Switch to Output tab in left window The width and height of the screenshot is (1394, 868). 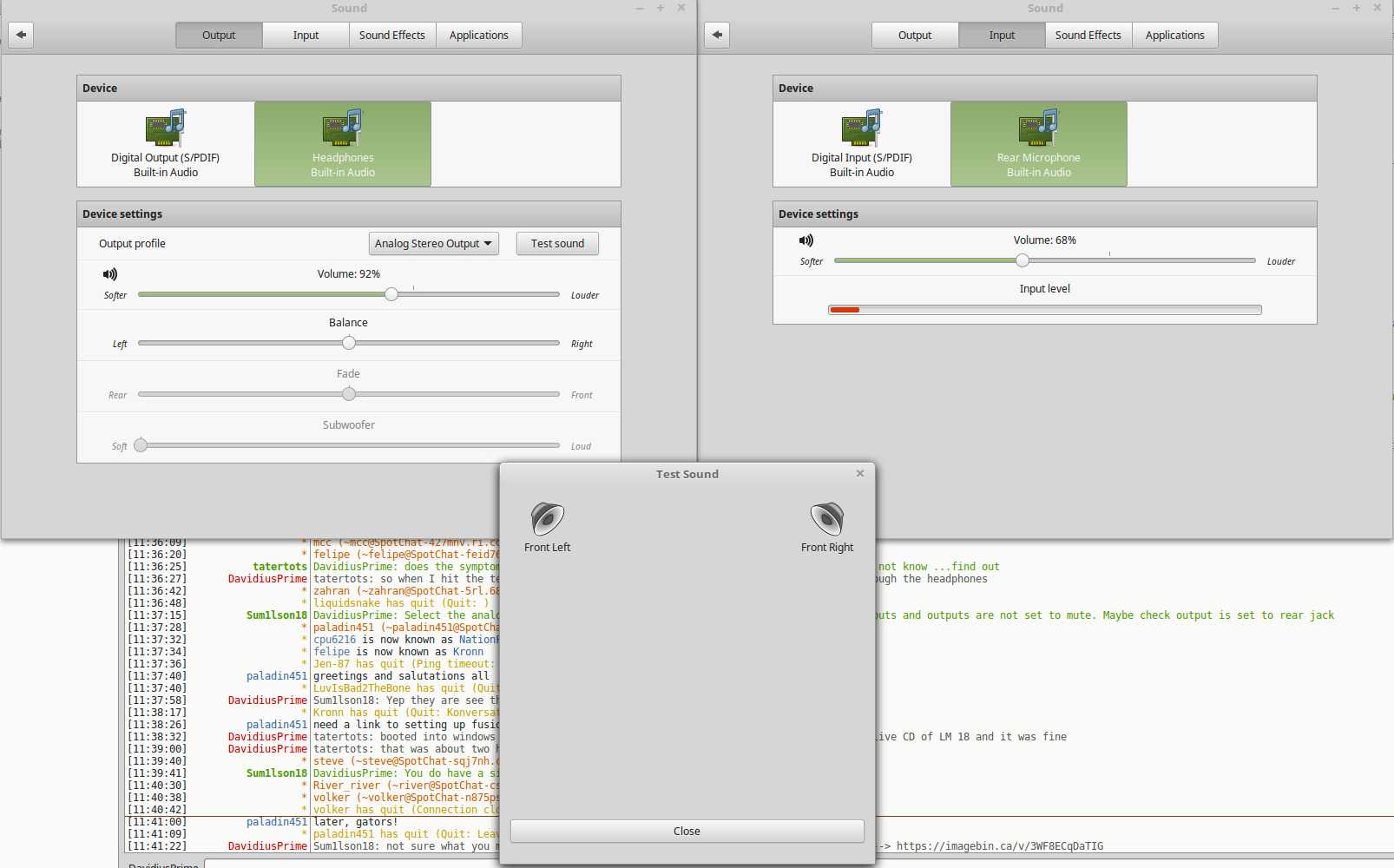(x=219, y=35)
